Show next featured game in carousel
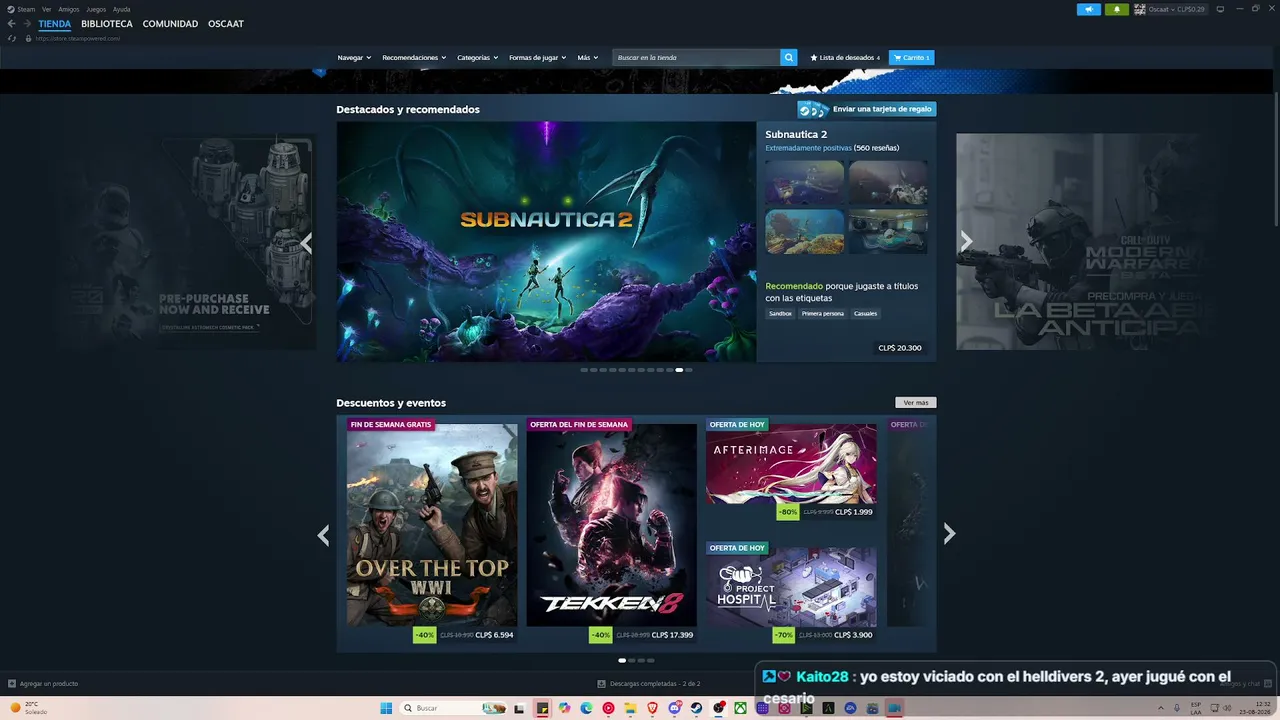Viewport: 1280px width, 720px height. point(966,241)
